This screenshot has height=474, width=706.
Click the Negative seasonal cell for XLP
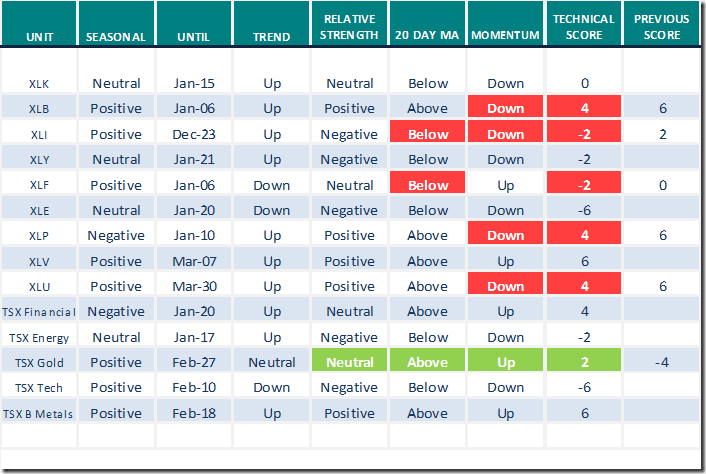[x=116, y=235]
